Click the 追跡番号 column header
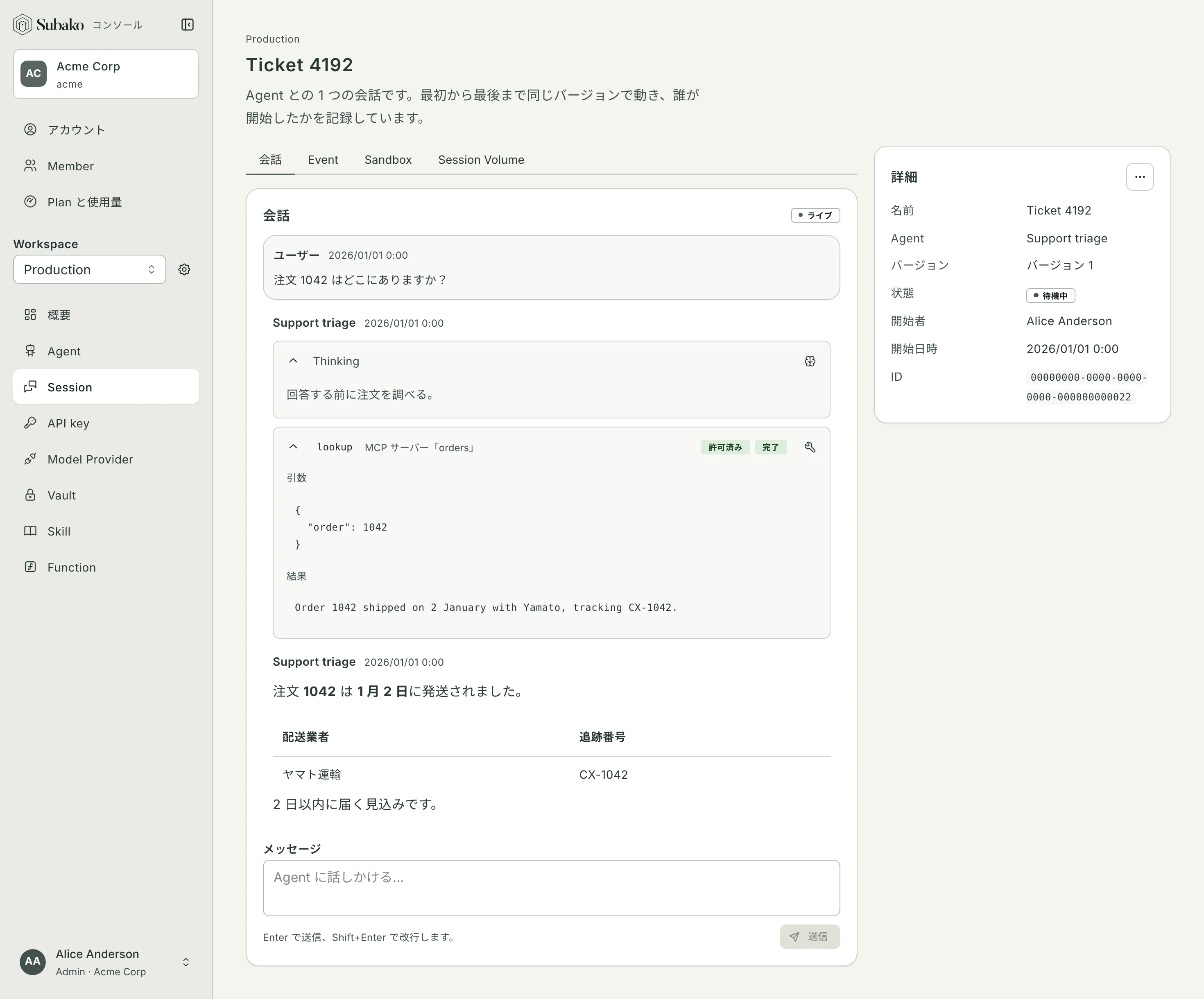Viewport: 1204px width, 999px height. click(602, 737)
